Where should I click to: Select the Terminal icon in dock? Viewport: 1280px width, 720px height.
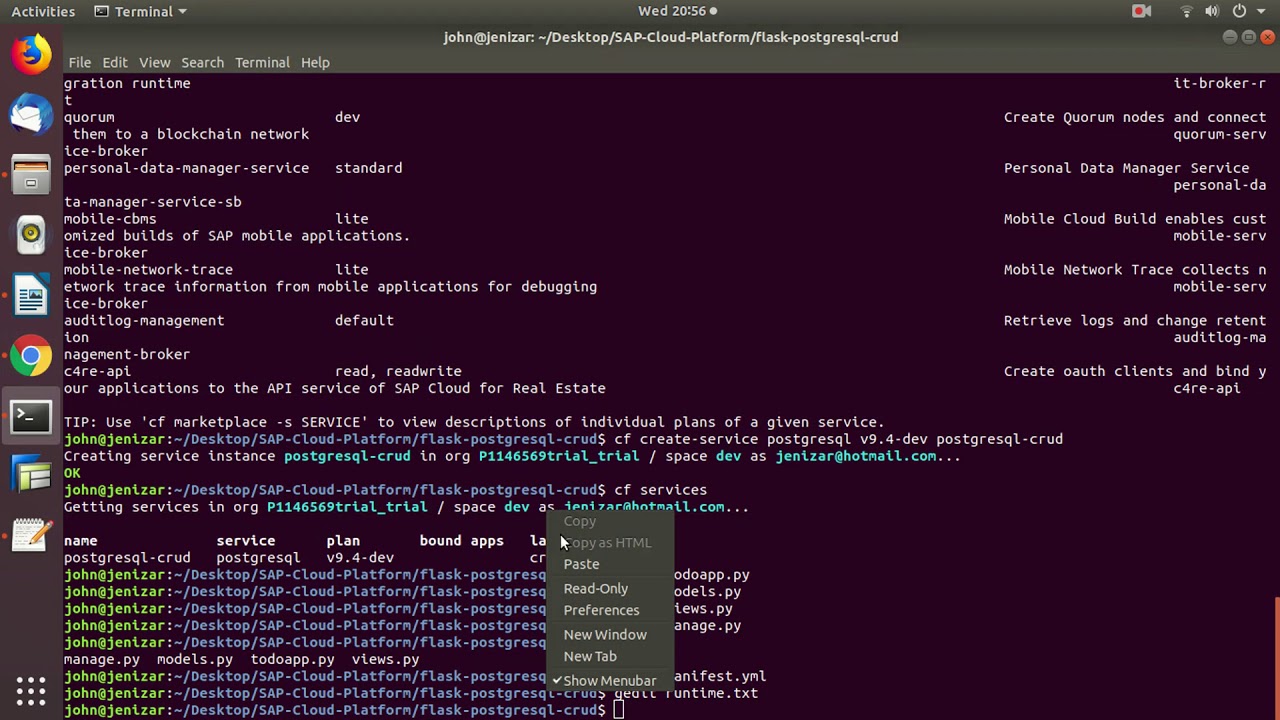31,415
